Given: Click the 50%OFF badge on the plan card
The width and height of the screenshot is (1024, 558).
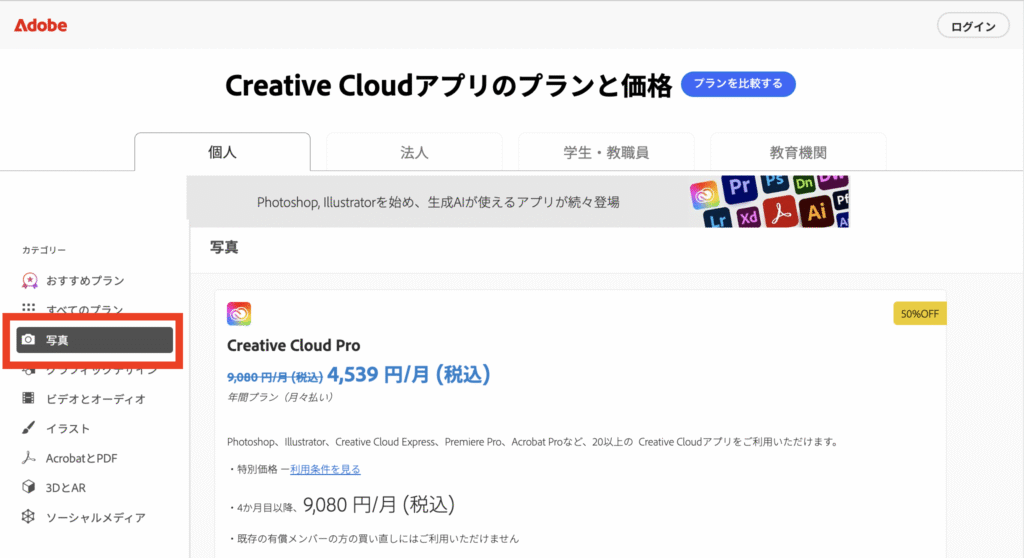Looking at the screenshot, I should (x=919, y=313).
